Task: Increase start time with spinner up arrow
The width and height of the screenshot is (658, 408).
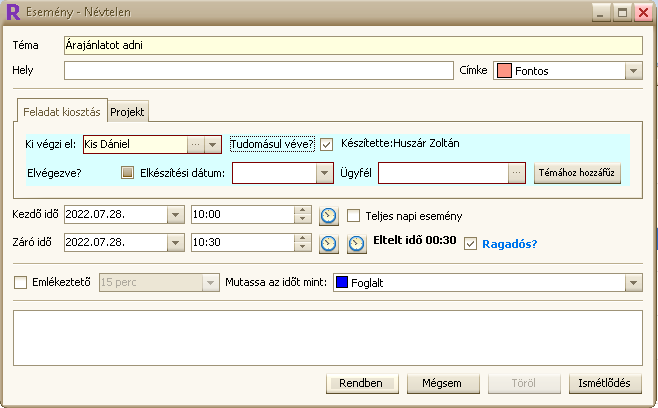Action: pyautogui.click(x=302, y=211)
